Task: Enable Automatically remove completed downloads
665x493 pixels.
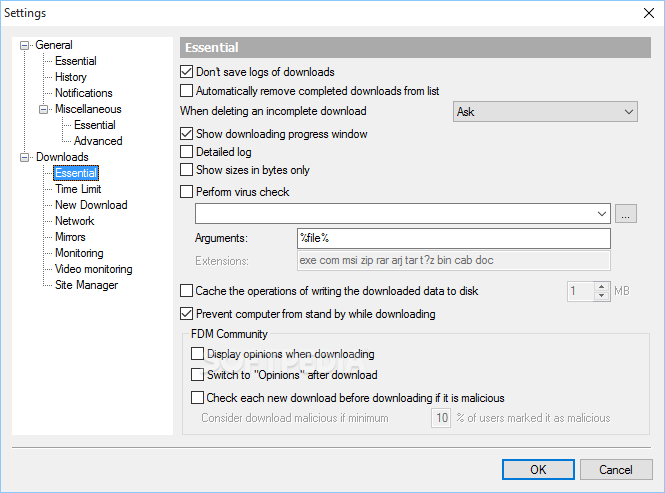Action: (x=186, y=91)
